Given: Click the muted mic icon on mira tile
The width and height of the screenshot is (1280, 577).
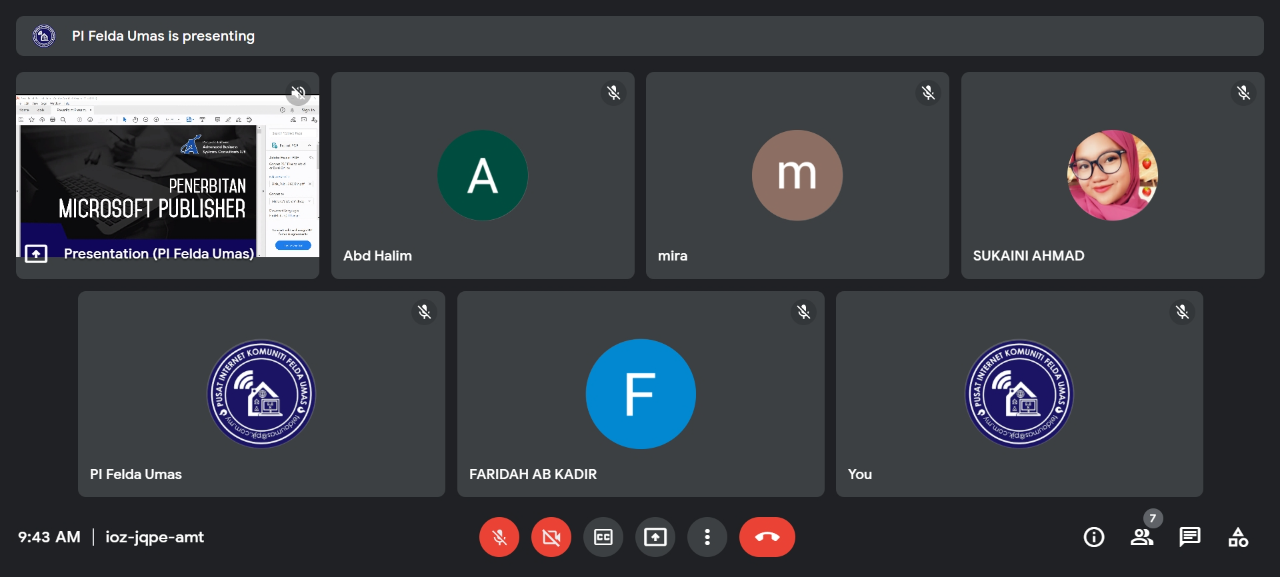Looking at the screenshot, I should point(928,93).
